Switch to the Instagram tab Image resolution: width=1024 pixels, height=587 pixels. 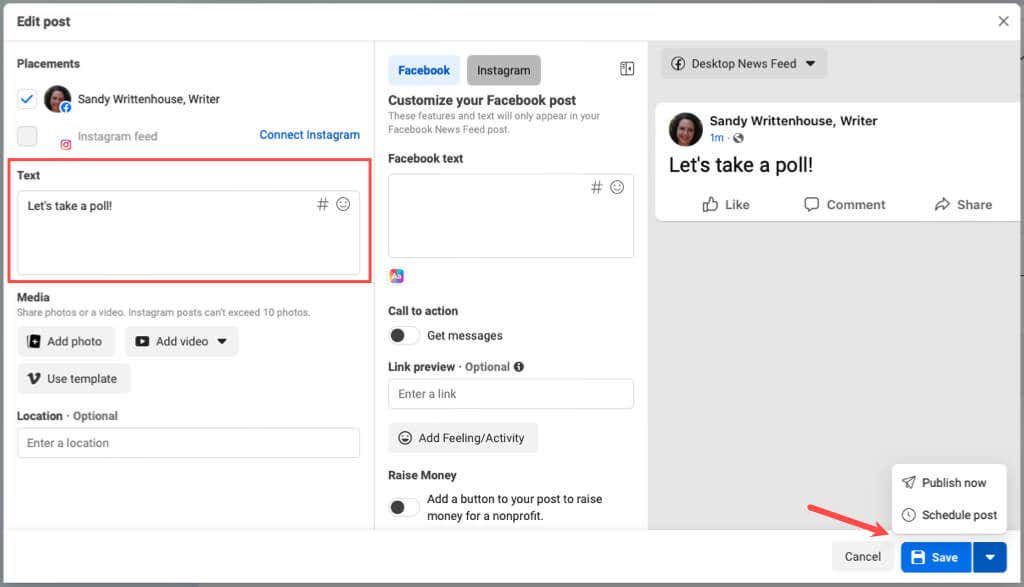click(503, 70)
